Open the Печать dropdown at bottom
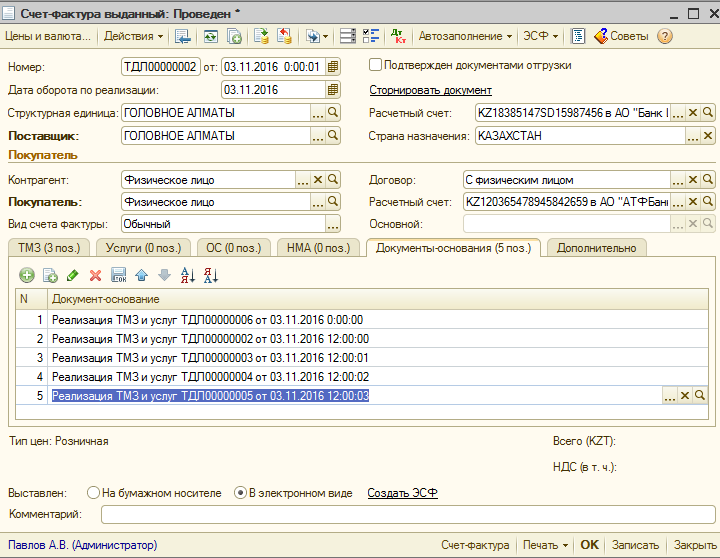 (x=546, y=545)
